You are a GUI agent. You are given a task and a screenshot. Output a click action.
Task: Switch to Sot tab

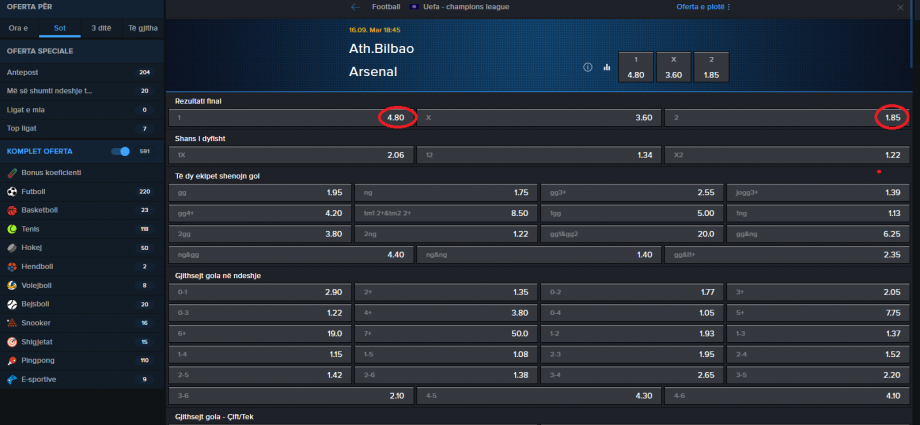tap(60, 28)
